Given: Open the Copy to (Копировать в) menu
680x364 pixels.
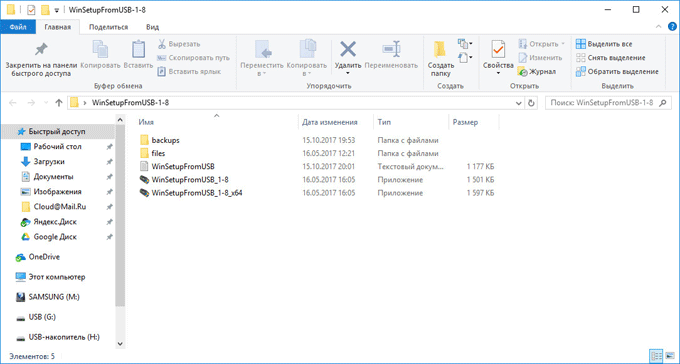Looking at the screenshot, I should pos(307,59).
